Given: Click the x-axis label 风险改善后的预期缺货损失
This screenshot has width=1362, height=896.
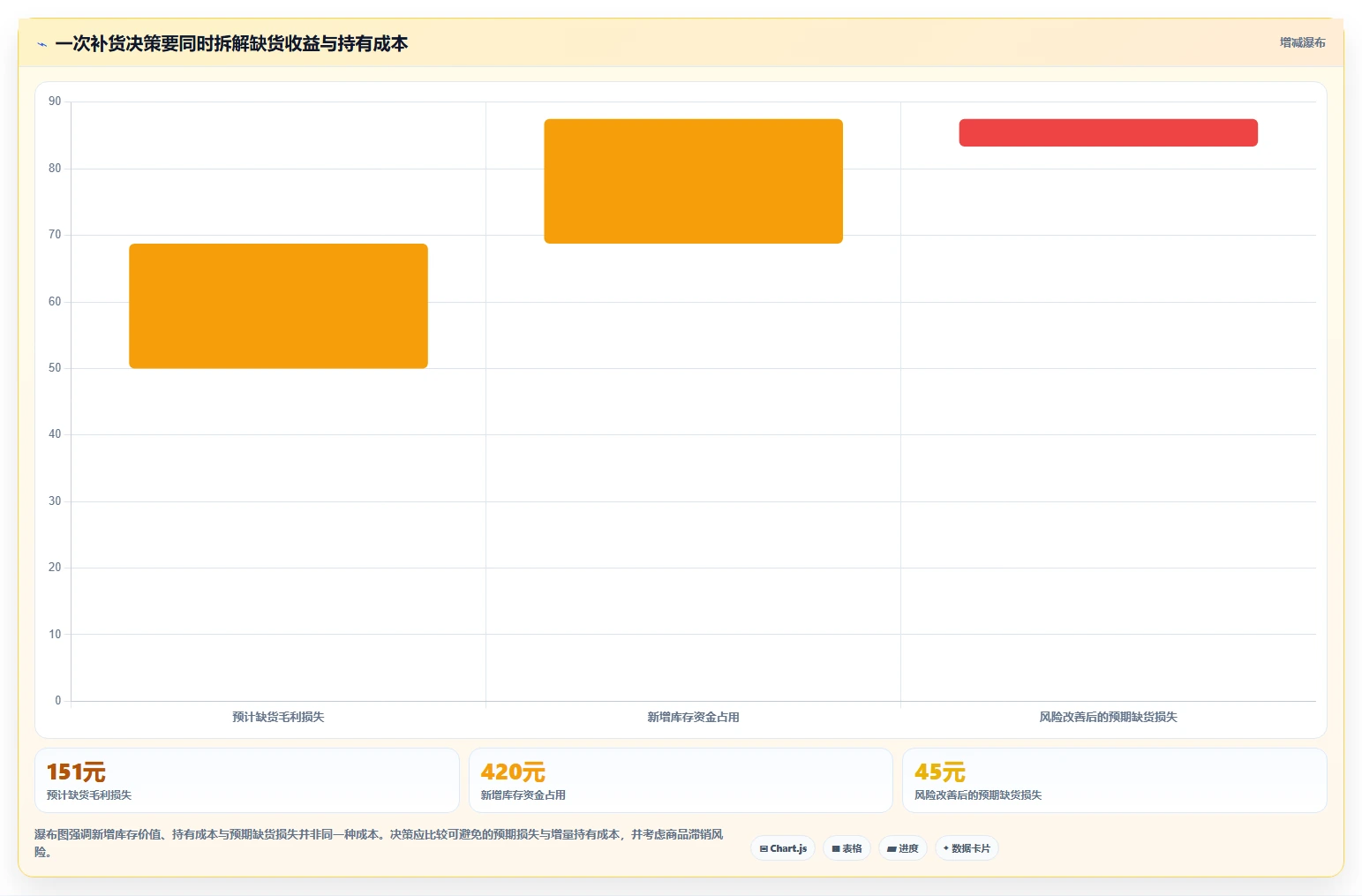Looking at the screenshot, I should click(x=1108, y=717).
